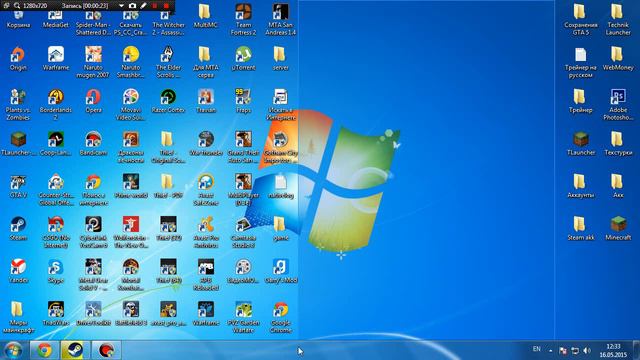Select the Opera browser desktop icon
Viewport: 640px width, 360px height.
[93, 101]
